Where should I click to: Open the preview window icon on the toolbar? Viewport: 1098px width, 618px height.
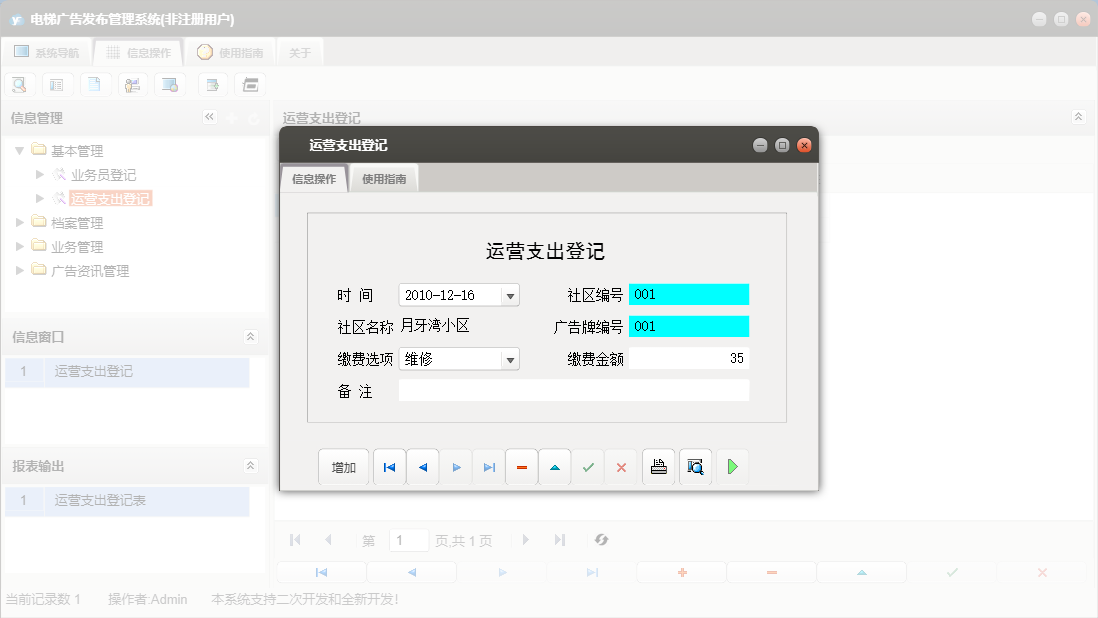[x=251, y=84]
